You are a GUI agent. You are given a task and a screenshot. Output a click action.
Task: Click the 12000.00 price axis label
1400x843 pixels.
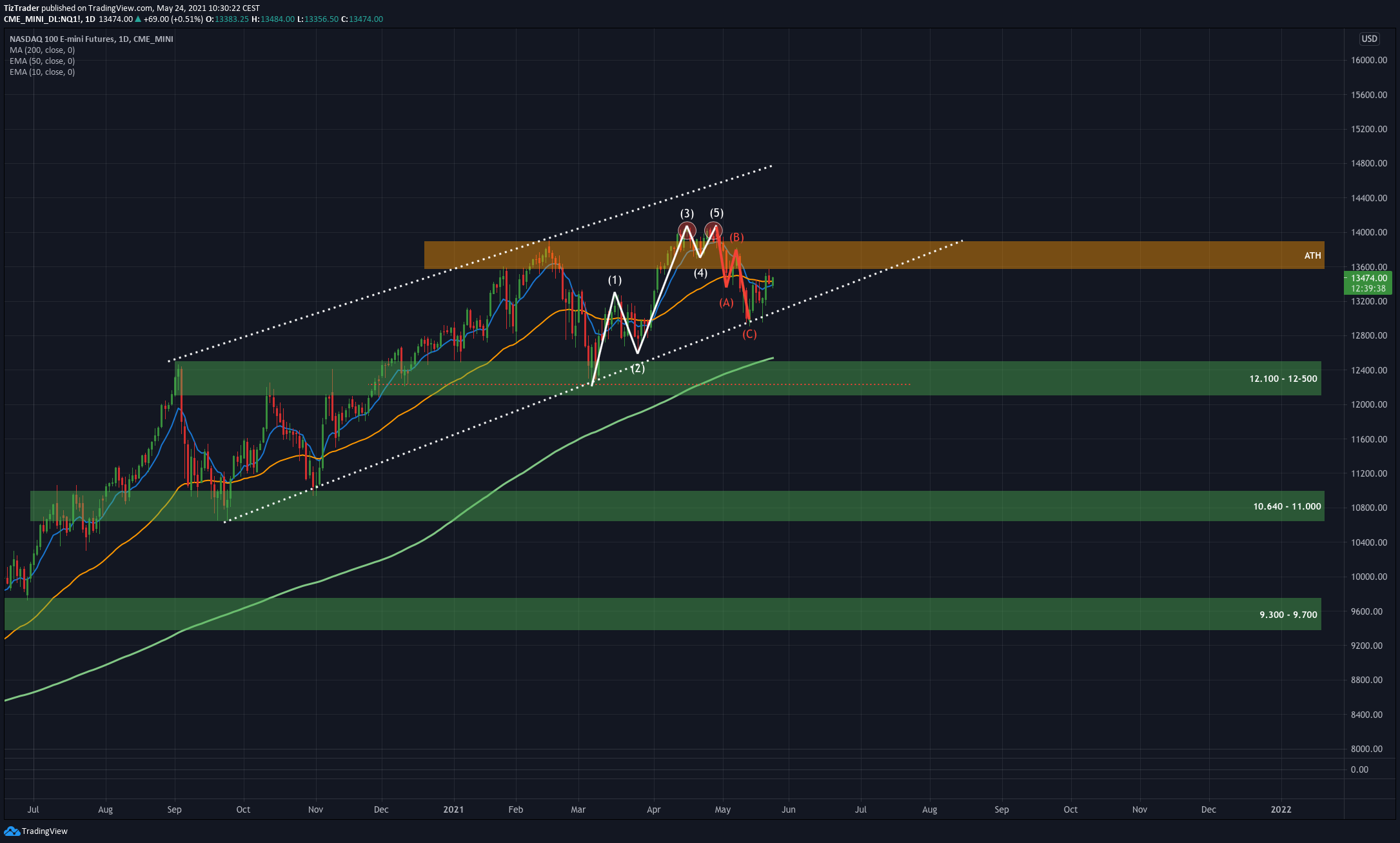pyautogui.click(x=1369, y=404)
